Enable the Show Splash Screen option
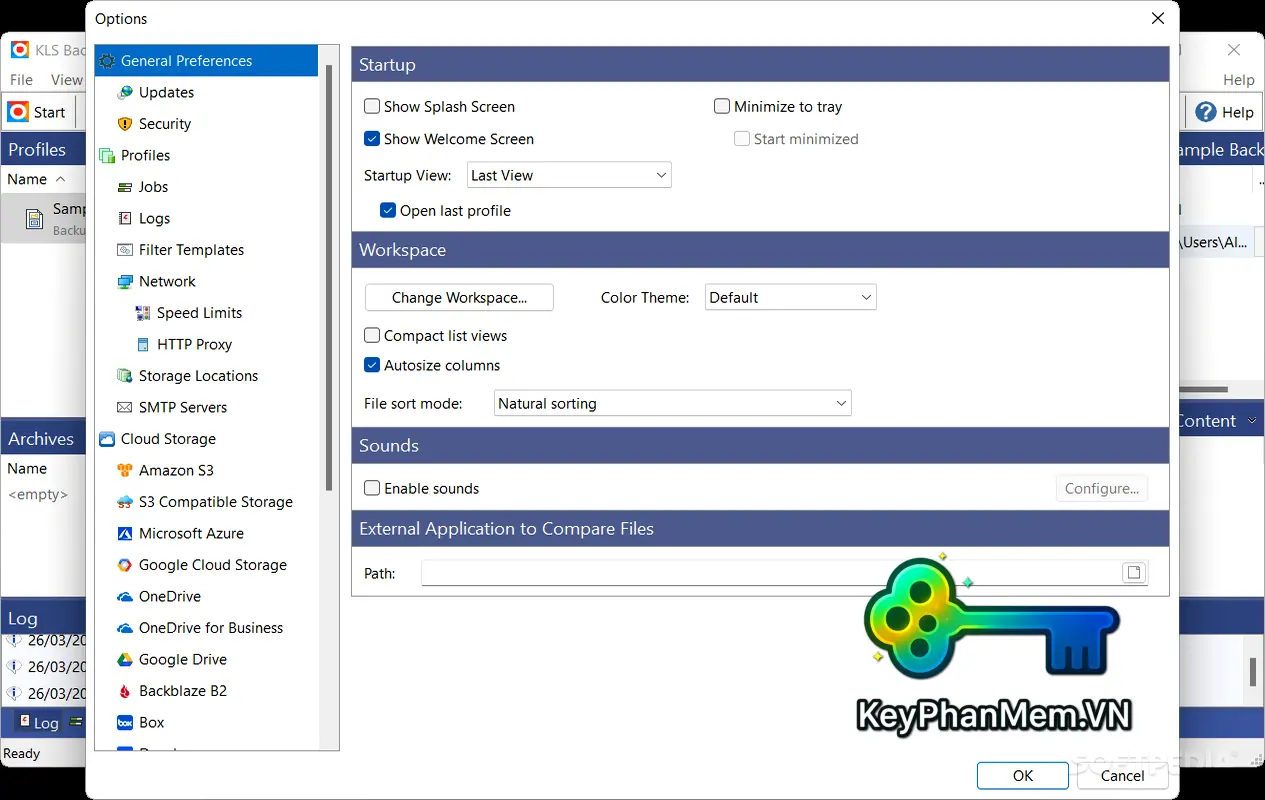The height and width of the screenshot is (800, 1265). point(371,106)
